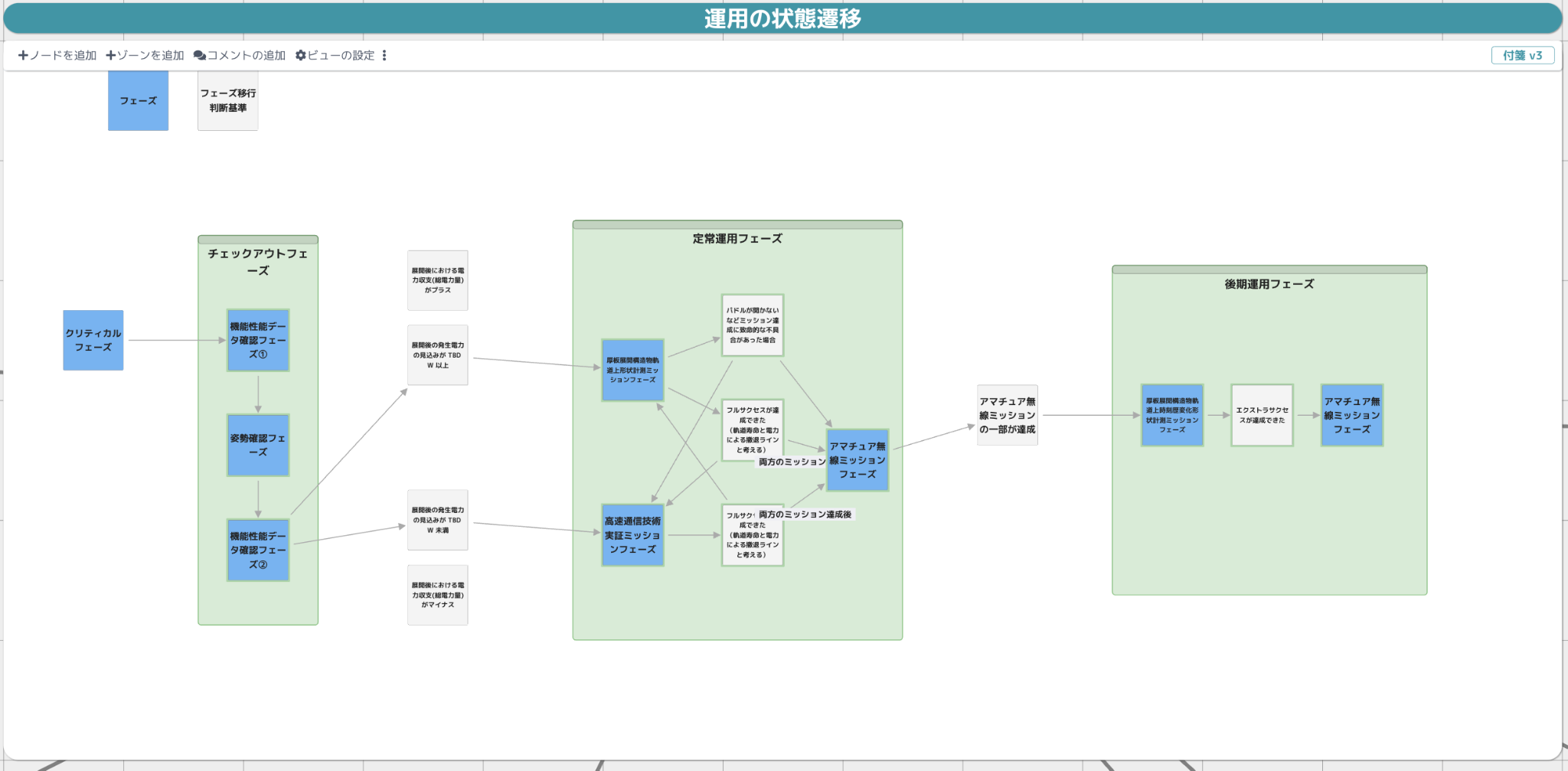The image size is (1568, 771).
Task: Click the 定常運用フェーズ zone title
Action: coord(737,239)
